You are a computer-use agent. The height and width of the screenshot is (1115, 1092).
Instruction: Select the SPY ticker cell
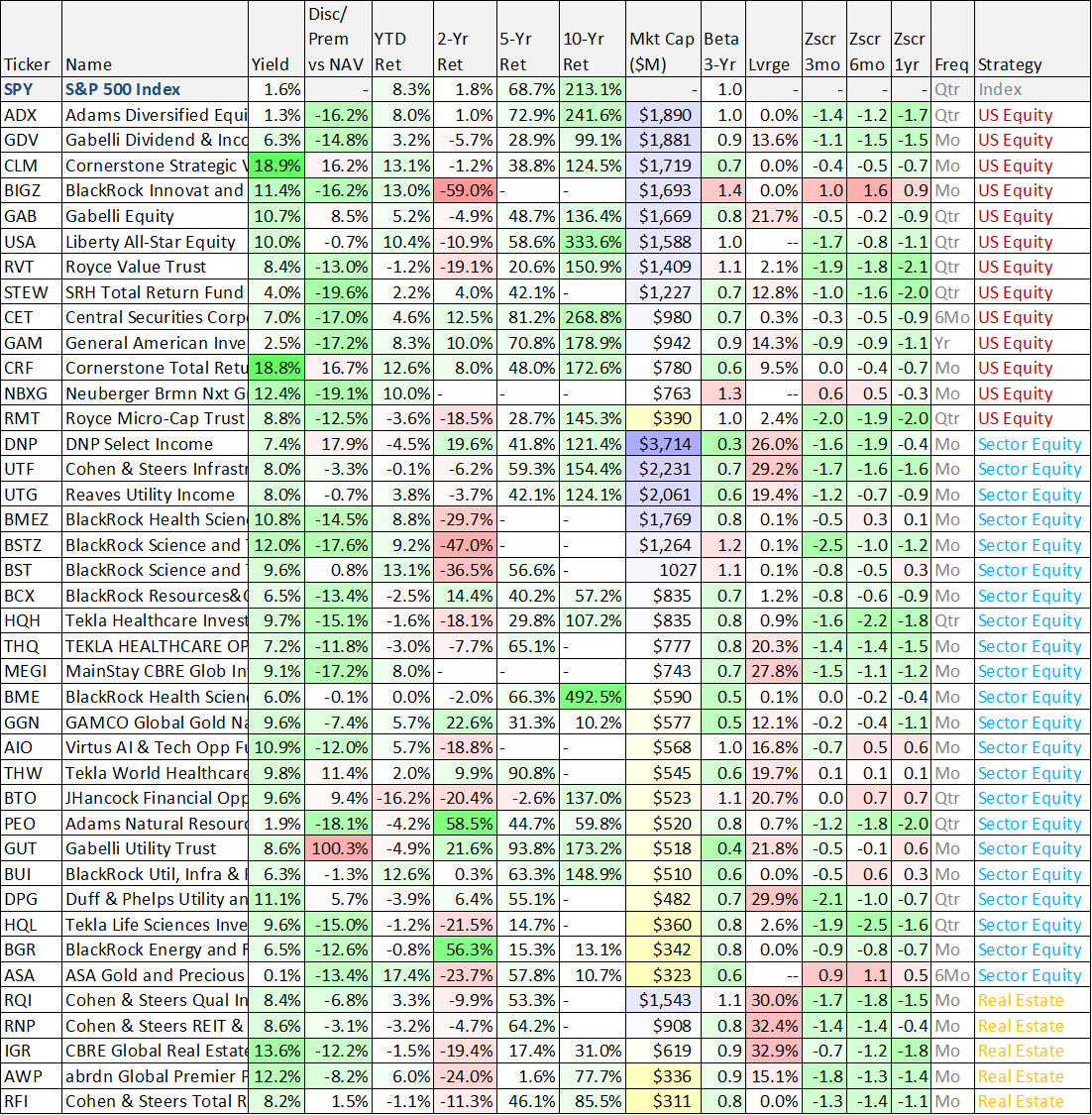pyautogui.click(x=32, y=89)
